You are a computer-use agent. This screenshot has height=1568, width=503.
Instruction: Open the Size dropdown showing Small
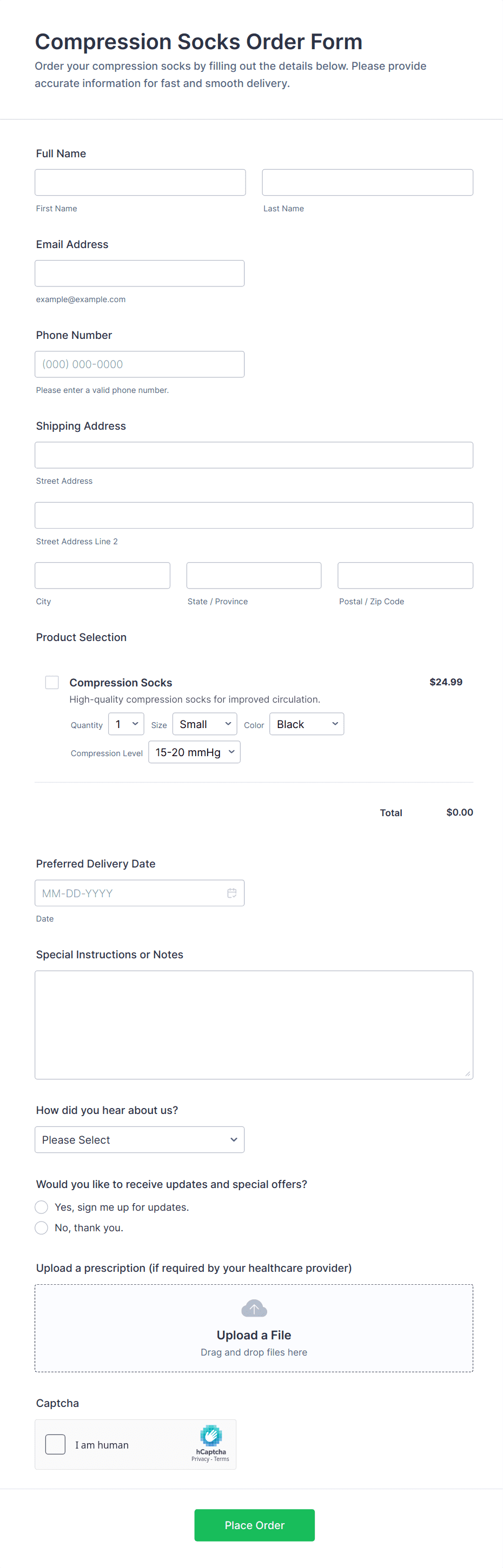(x=204, y=724)
